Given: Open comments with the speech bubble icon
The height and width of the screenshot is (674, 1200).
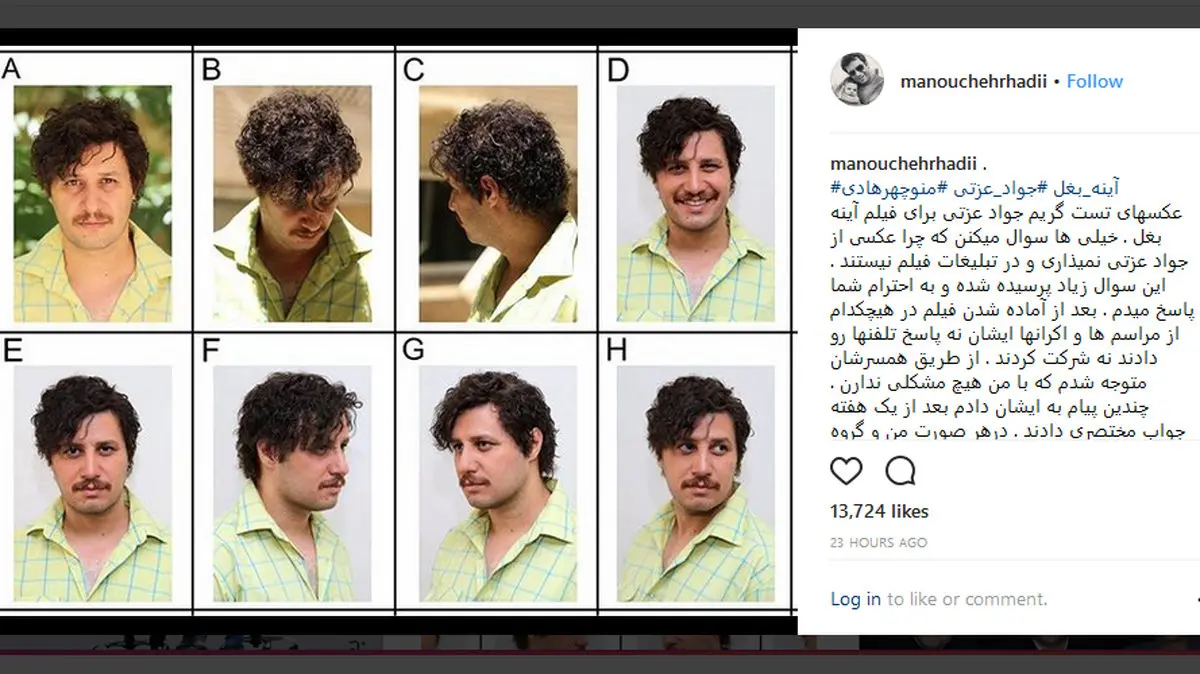Looking at the screenshot, I should pyautogui.click(x=900, y=471).
